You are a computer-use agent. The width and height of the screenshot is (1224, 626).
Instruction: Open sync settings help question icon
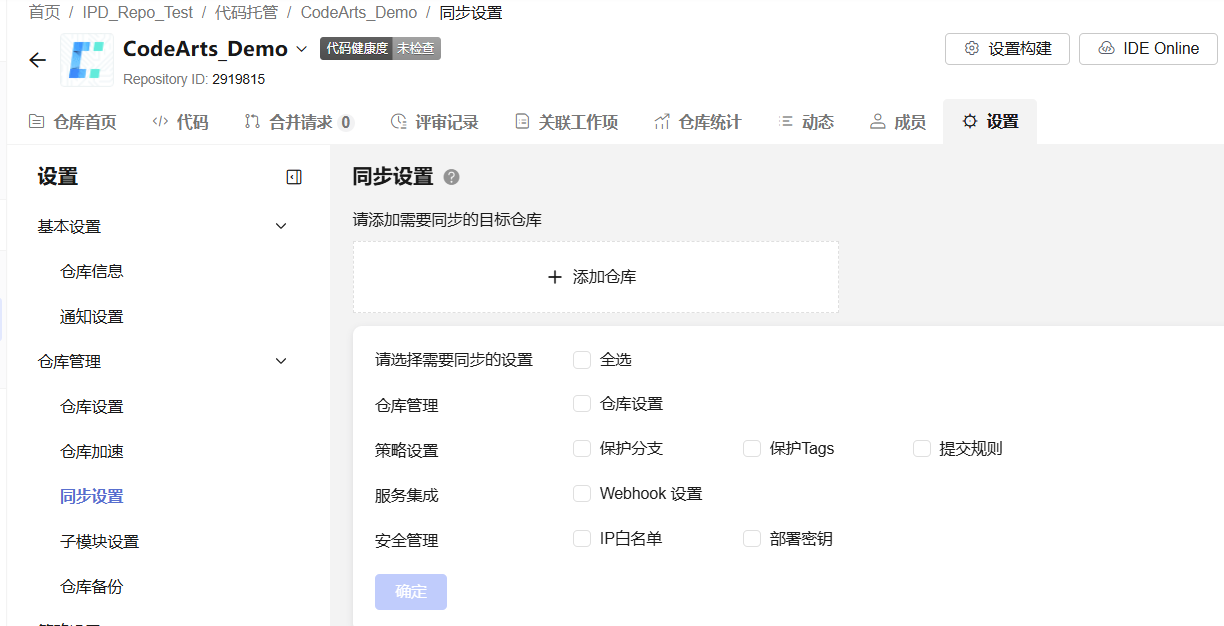pyautogui.click(x=452, y=177)
